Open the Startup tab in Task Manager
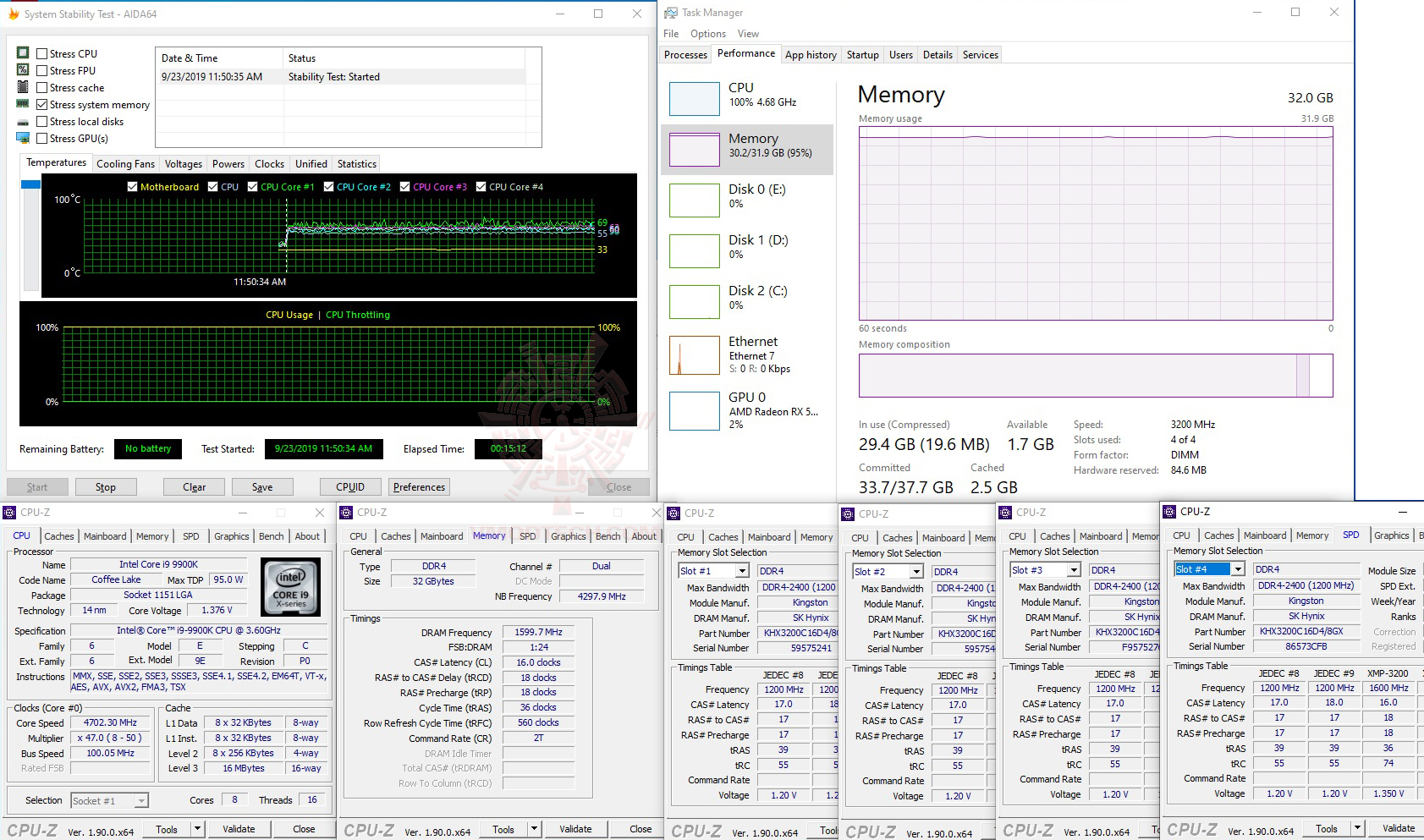 [x=863, y=55]
